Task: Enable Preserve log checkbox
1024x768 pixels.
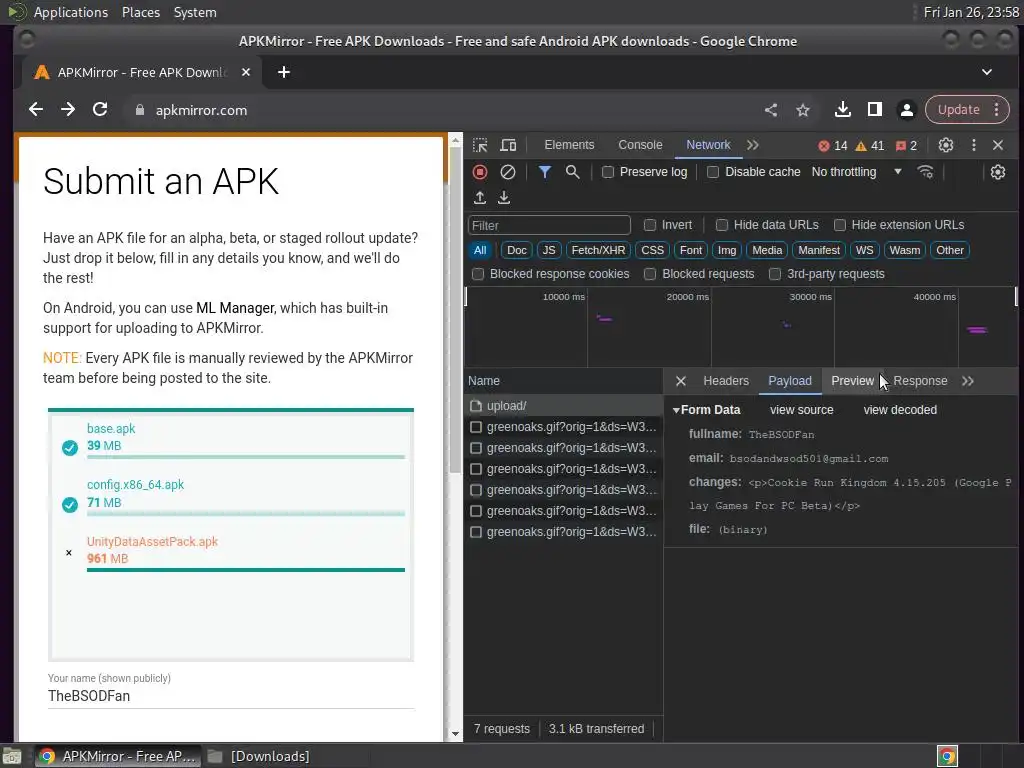Action: click(x=607, y=172)
